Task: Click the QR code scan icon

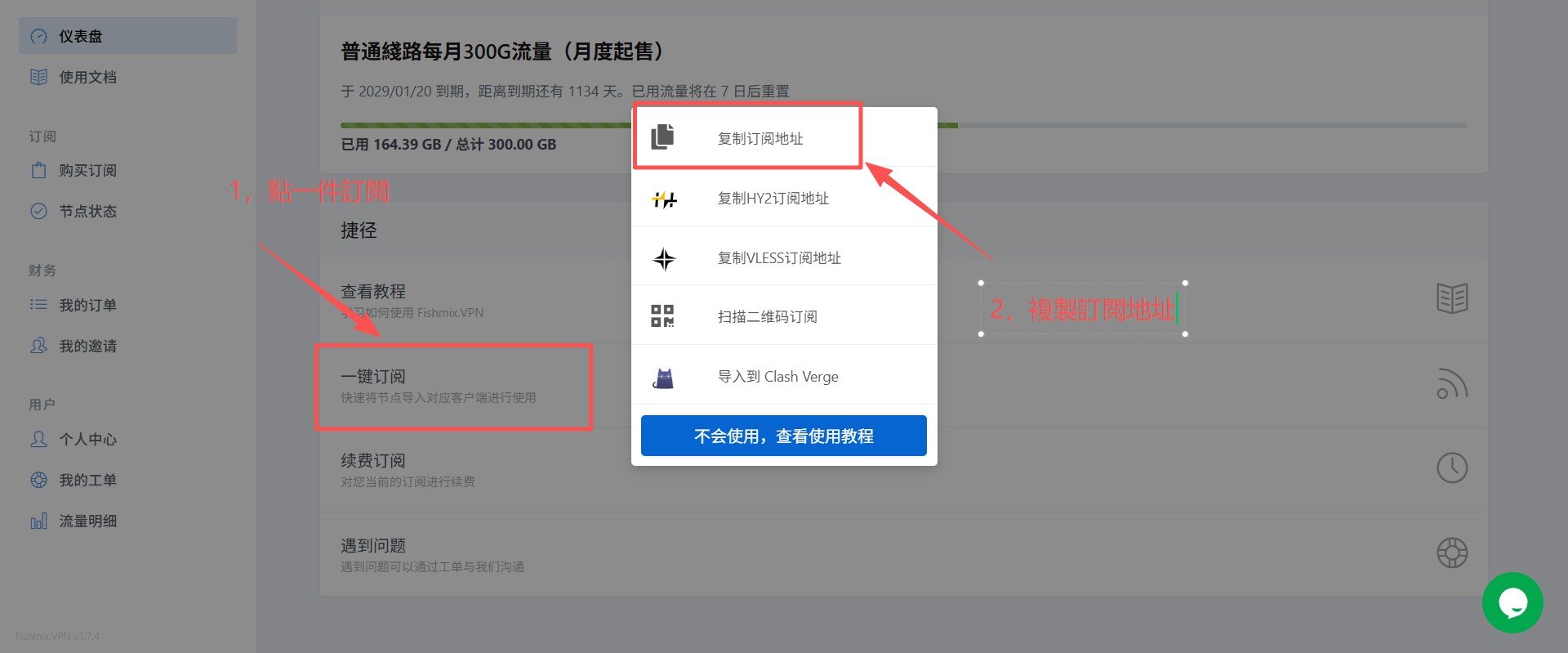Action: 662,316
